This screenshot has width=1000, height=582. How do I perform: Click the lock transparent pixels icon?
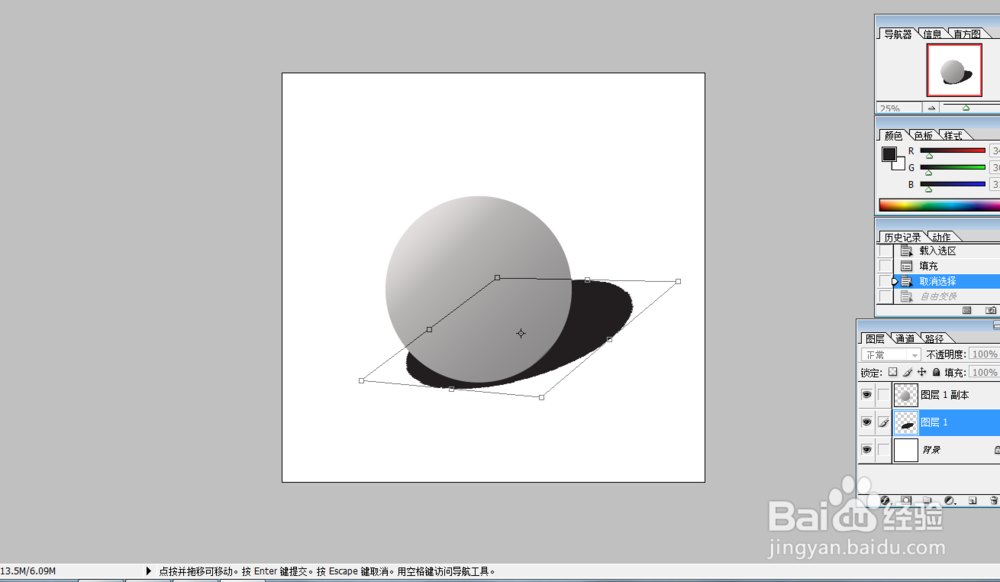click(x=895, y=372)
